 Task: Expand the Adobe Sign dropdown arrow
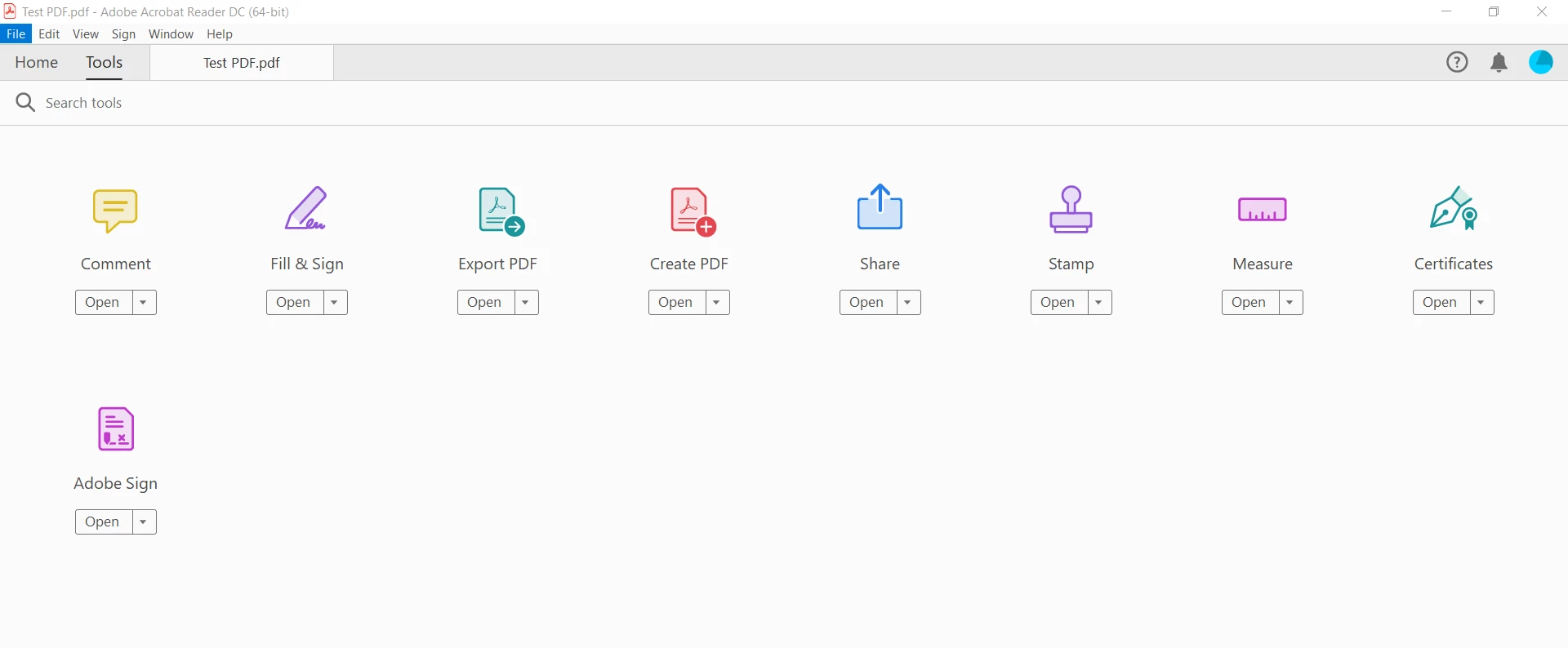[x=144, y=522]
